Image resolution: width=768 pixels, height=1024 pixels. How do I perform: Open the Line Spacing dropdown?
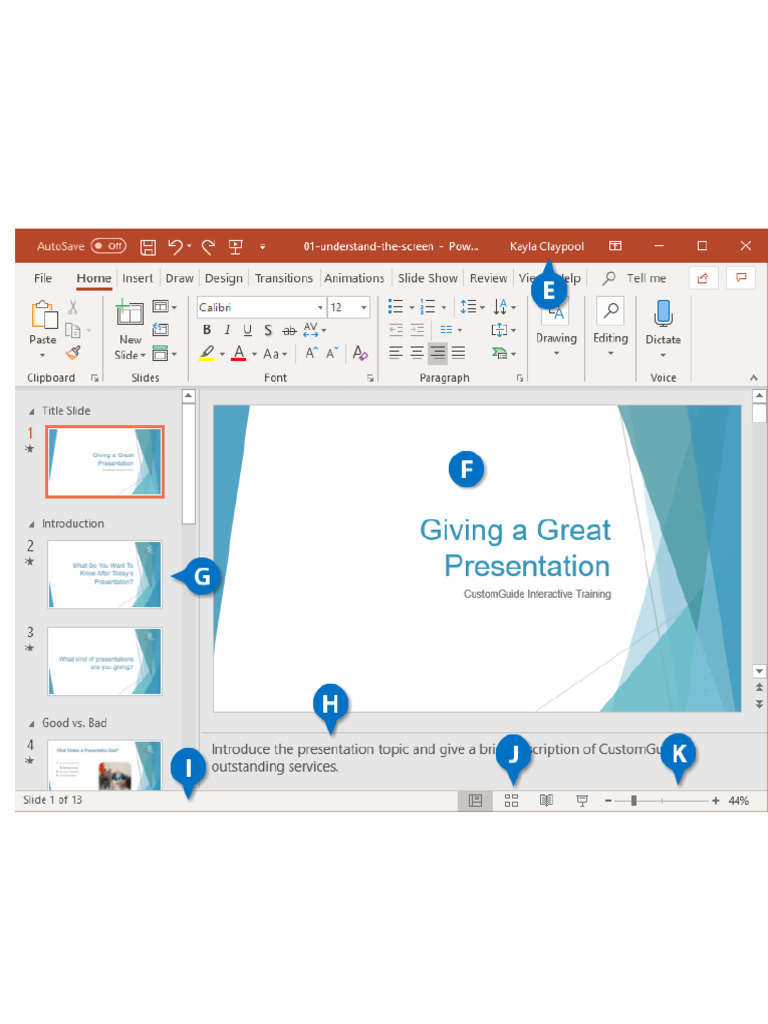coord(472,307)
